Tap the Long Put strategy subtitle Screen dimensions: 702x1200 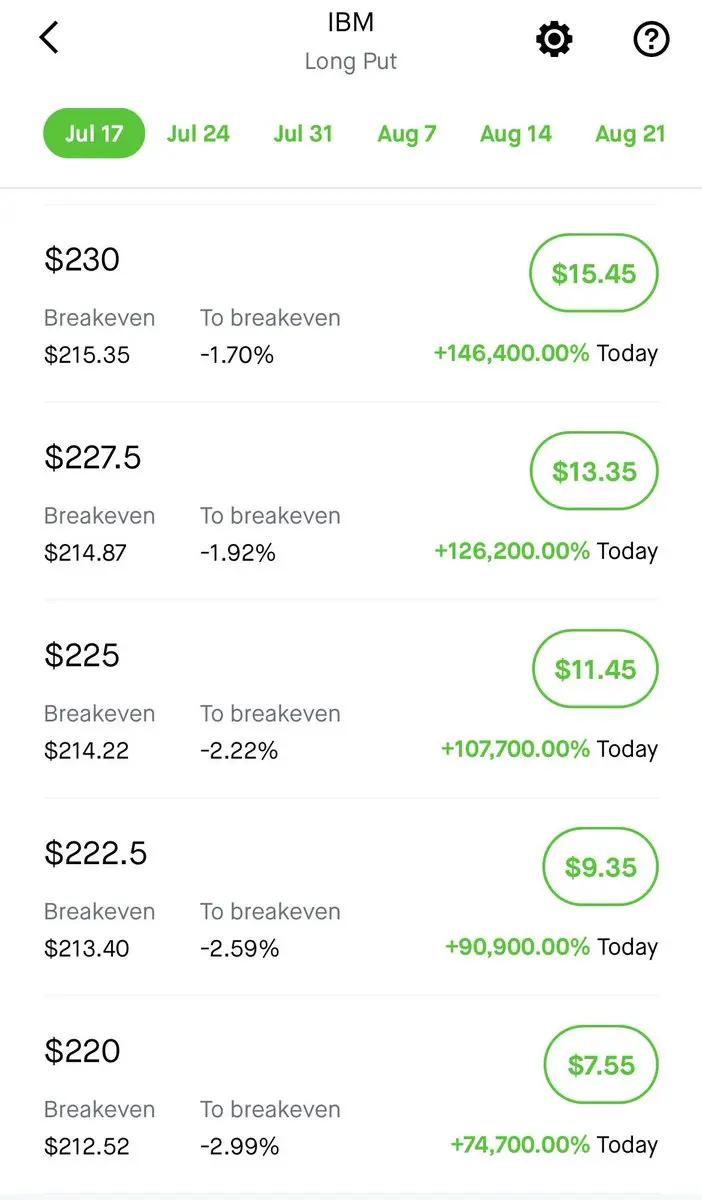coord(351,61)
